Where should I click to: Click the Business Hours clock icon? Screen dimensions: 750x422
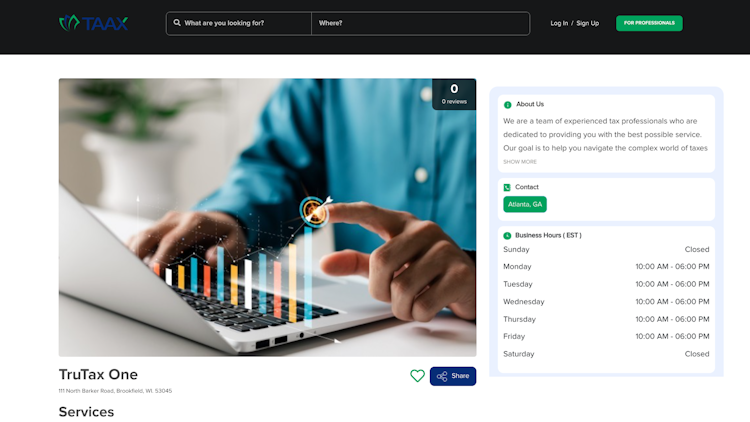507,235
